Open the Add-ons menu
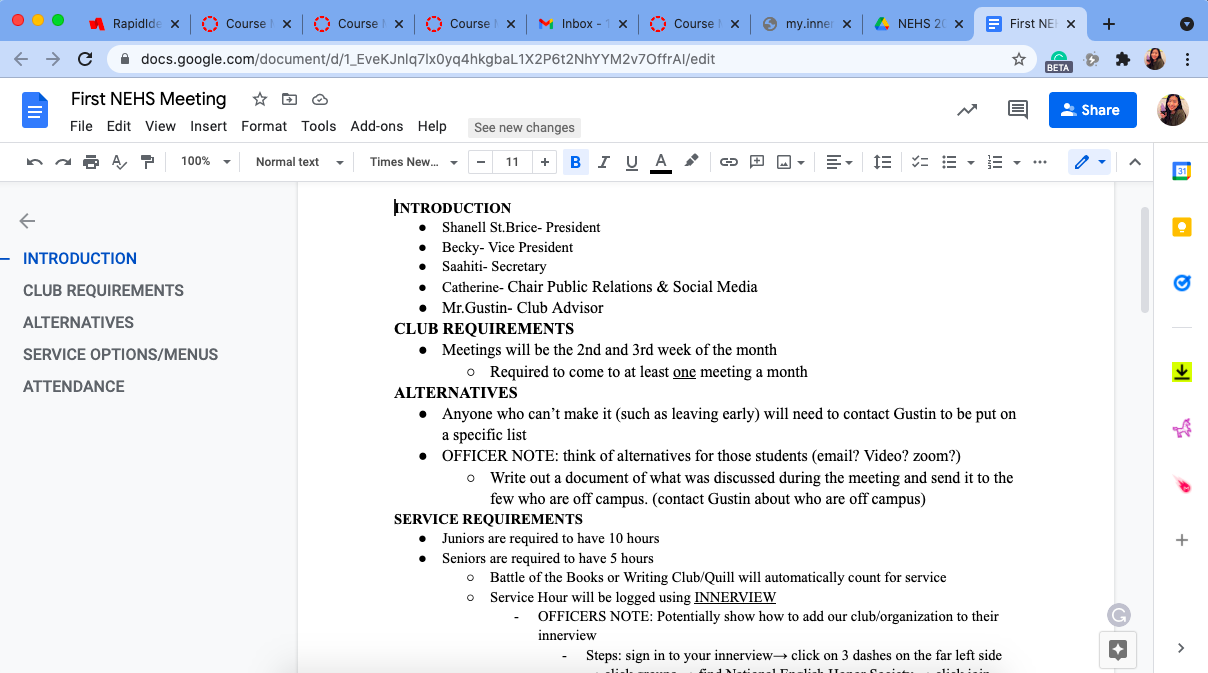Viewport: 1208px width, 673px height. tap(376, 126)
